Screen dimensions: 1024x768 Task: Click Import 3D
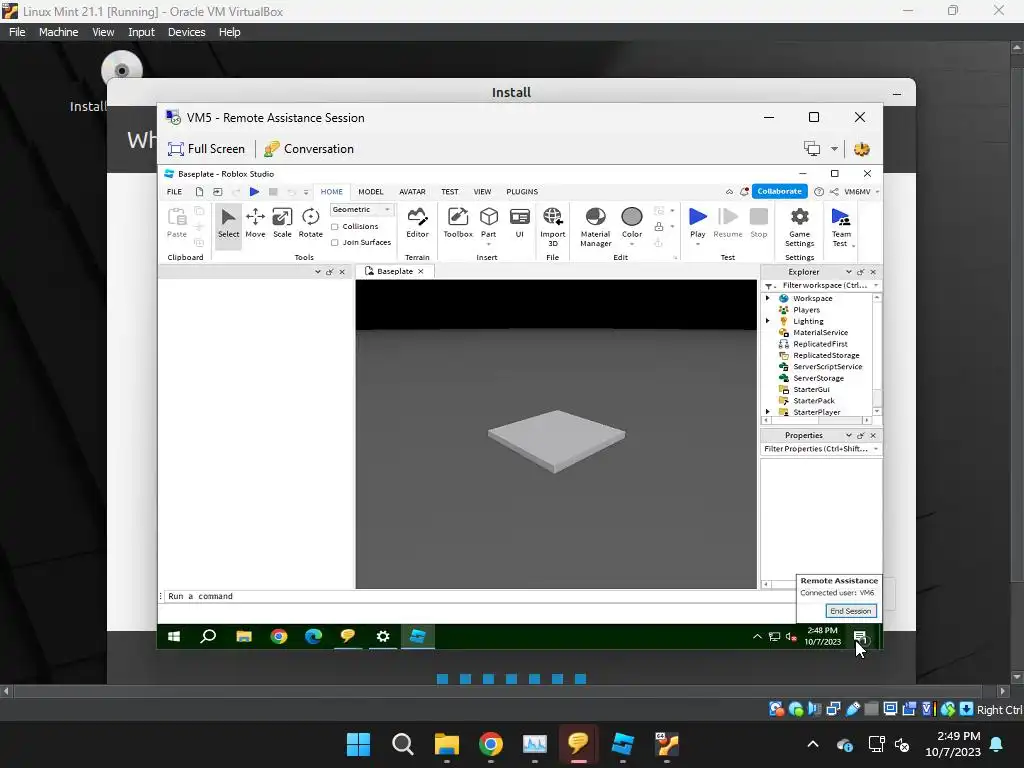coord(552,227)
